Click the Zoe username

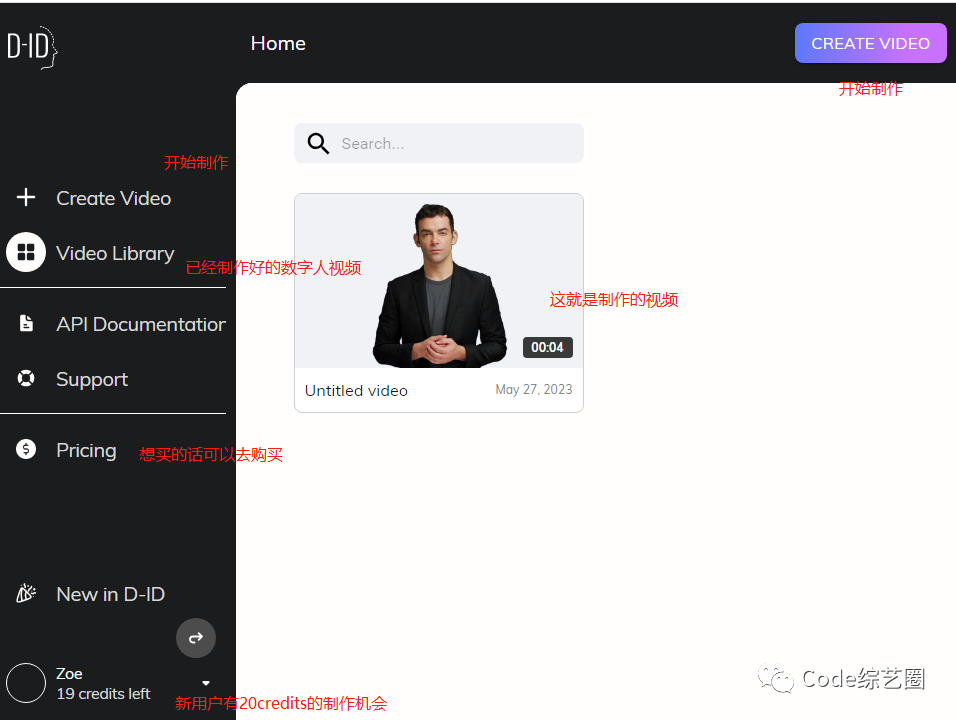(69, 674)
